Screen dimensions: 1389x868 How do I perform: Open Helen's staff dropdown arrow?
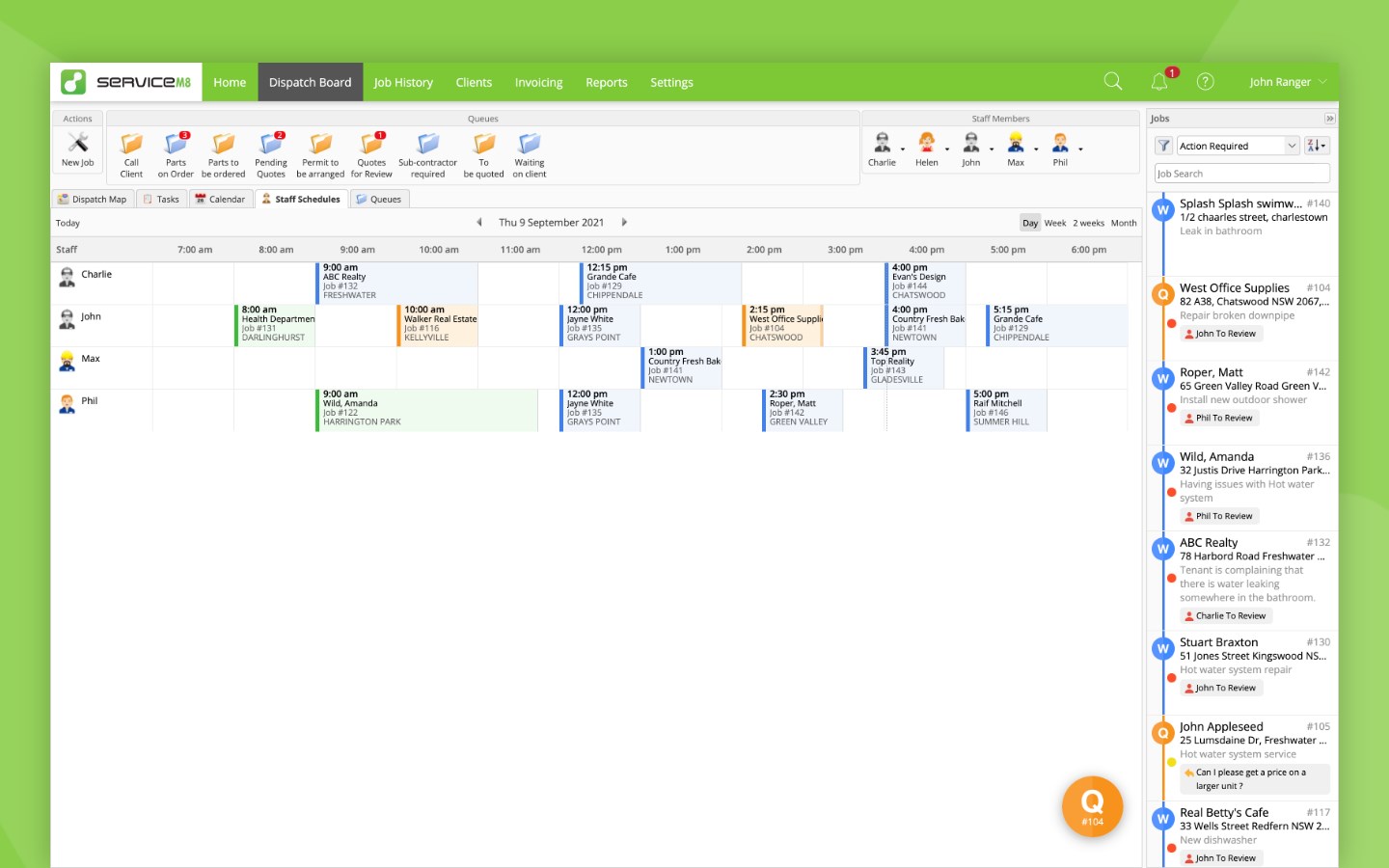click(x=947, y=149)
